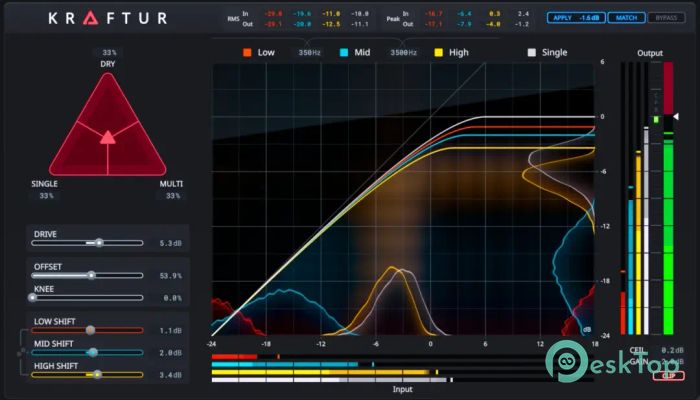Select the Low band label
The height and width of the screenshot is (400, 700).
[x=266, y=51]
